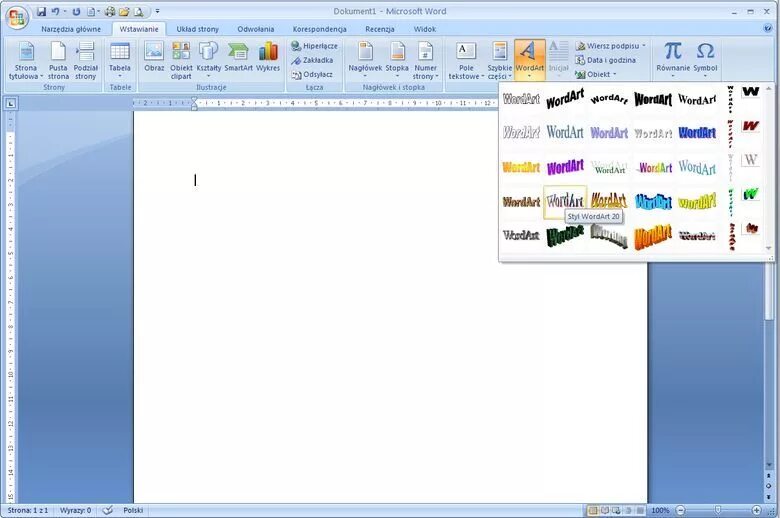Insert a Hiperłącze hyperlink
780x518 pixels.
314,46
